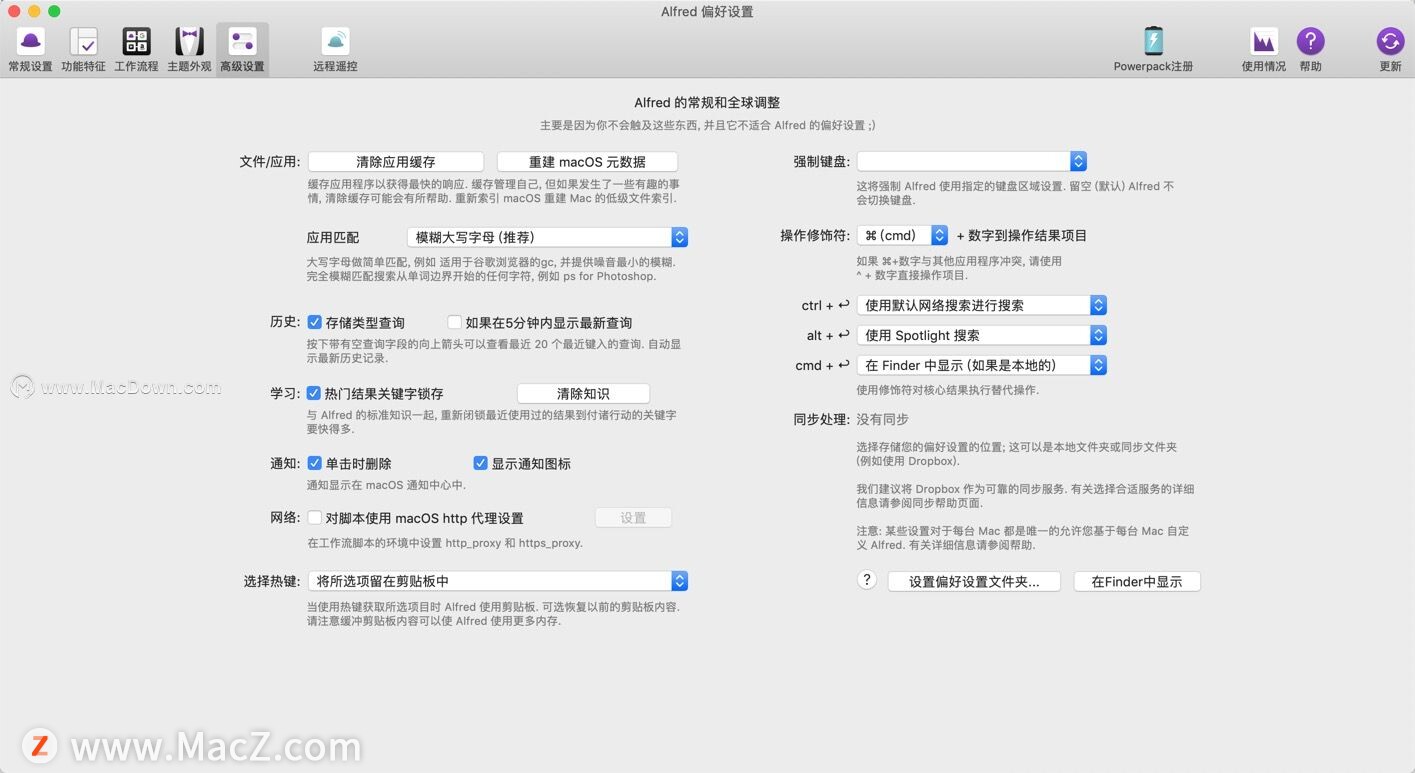This screenshot has width=1415, height=773.
Task: Click the 文件/应用: section label
Action: 270,161
